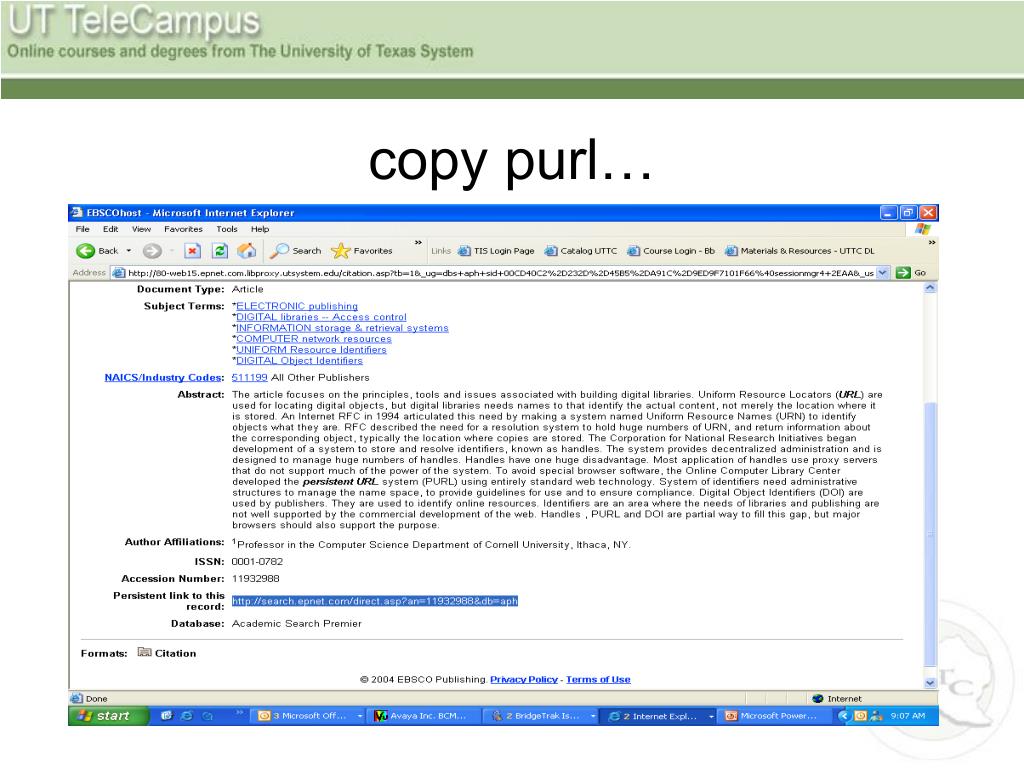The image size is (1024, 768).
Task: Open the Privacy Policy link
Action: [524, 679]
